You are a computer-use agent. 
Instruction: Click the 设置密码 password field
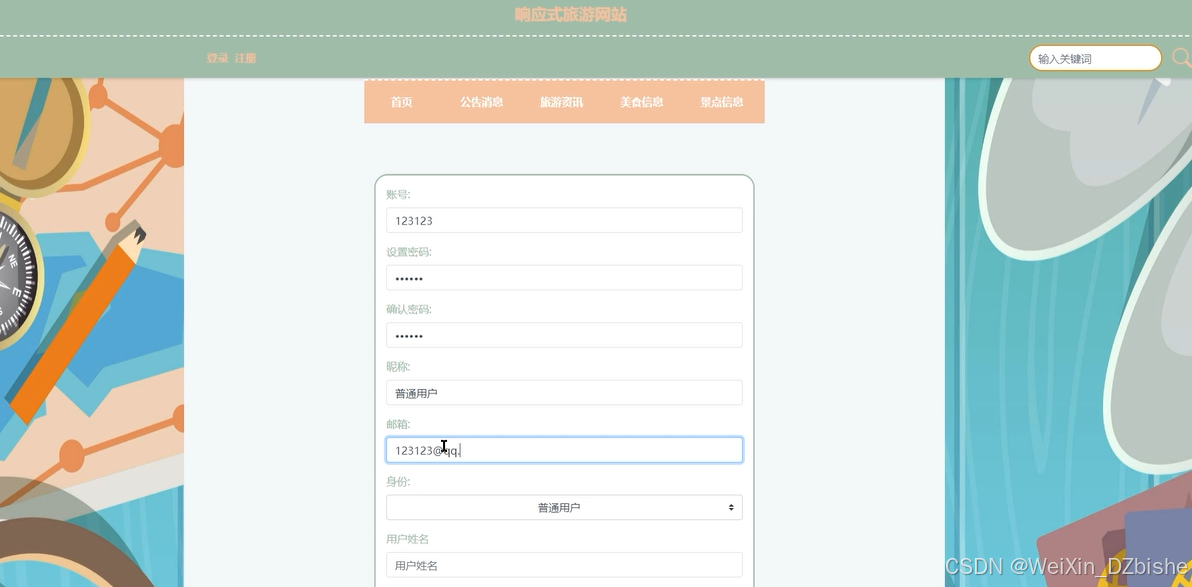click(564, 278)
